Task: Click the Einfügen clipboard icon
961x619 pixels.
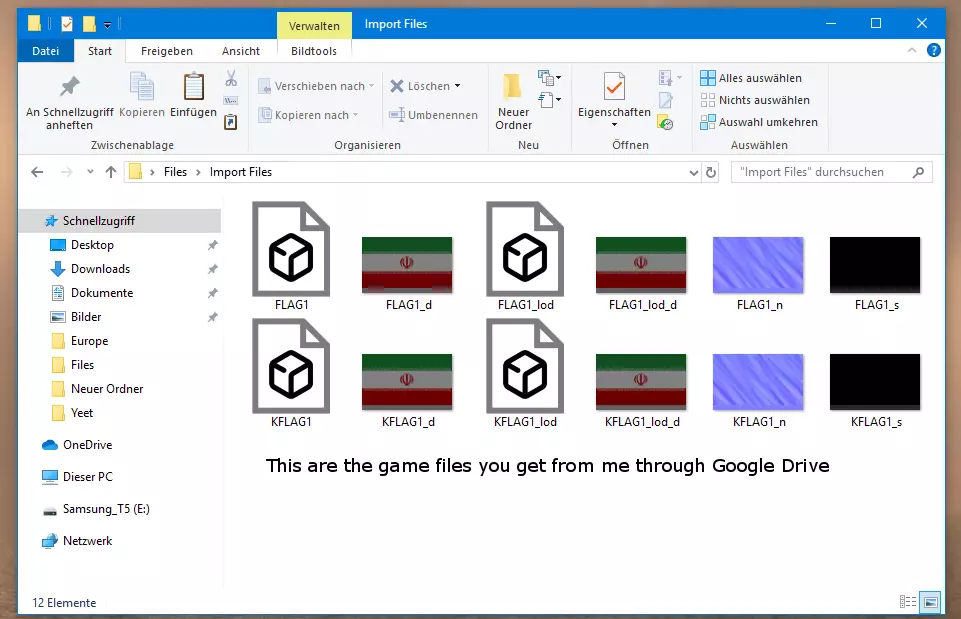Action: click(x=194, y=86)
